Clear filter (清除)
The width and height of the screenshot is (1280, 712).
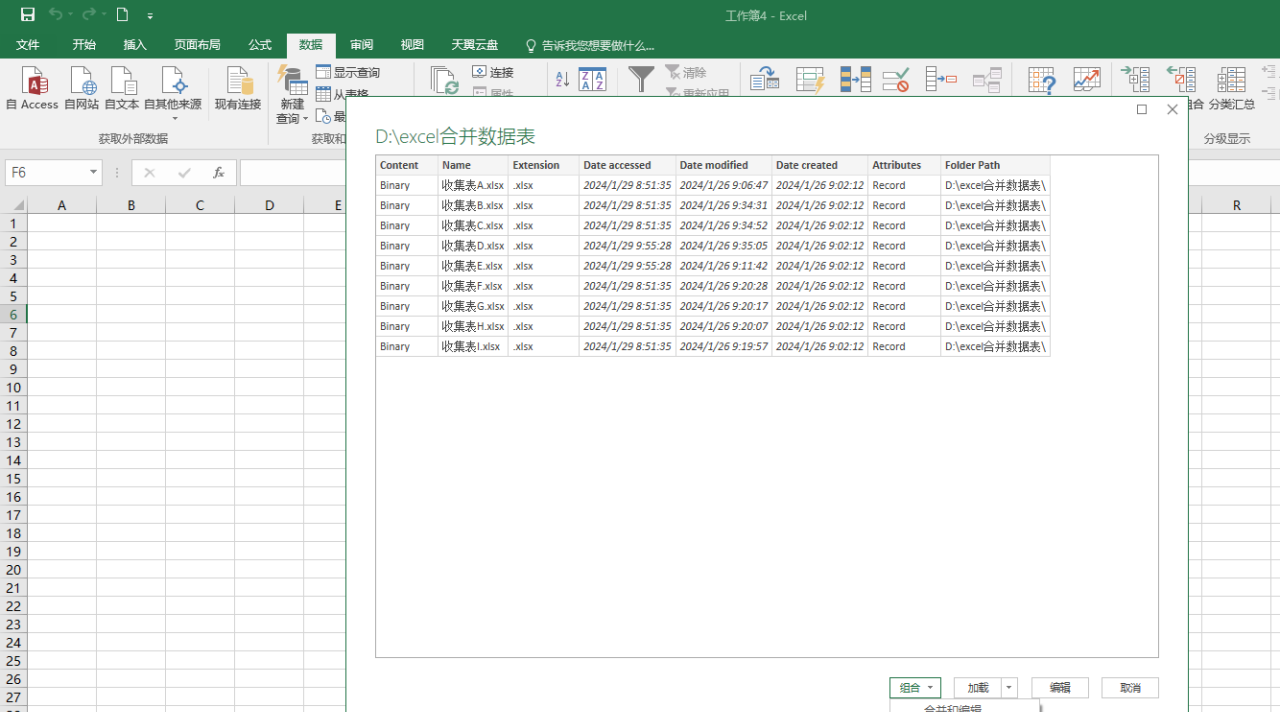[x=686, y=72]
